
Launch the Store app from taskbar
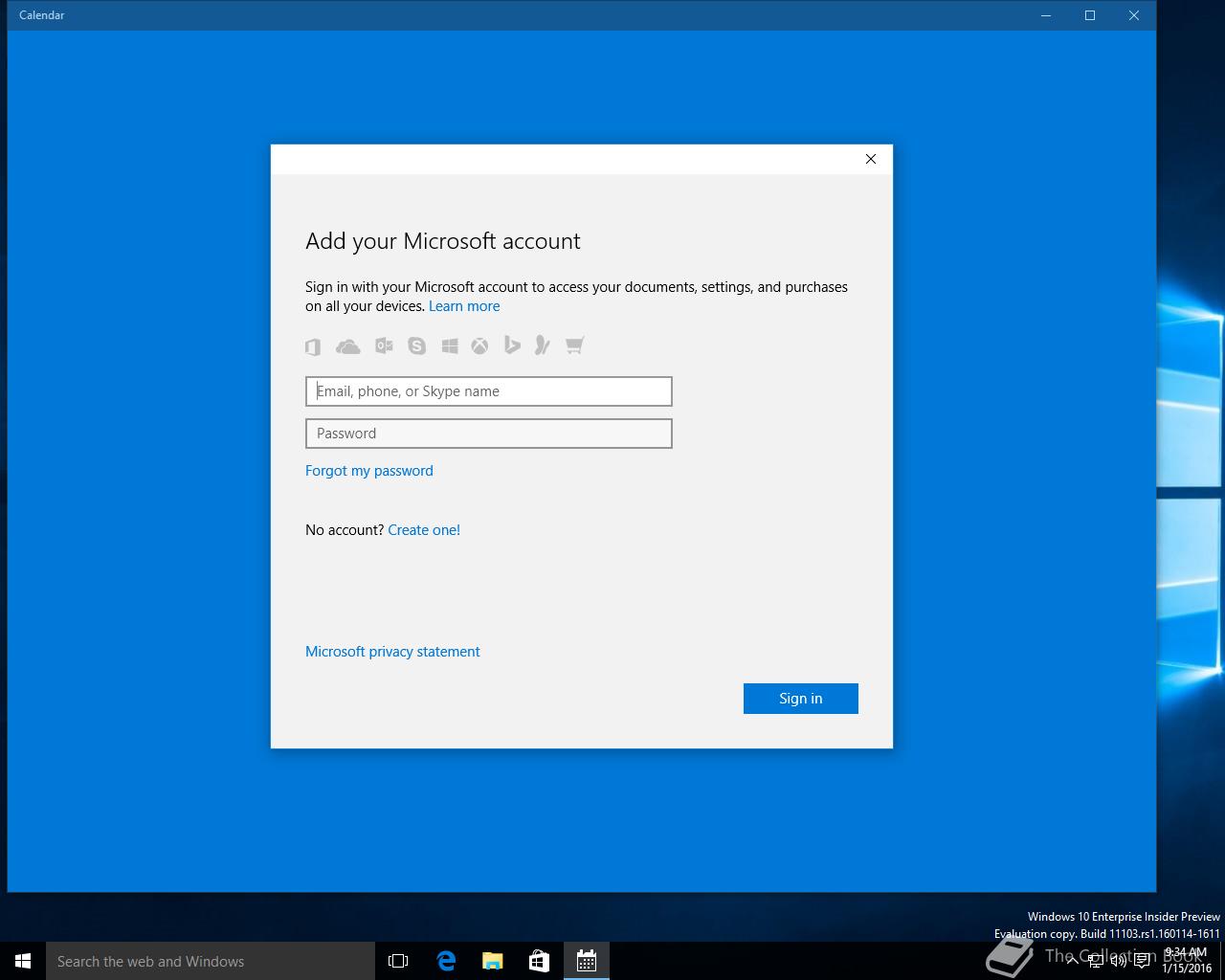point(539,961)
